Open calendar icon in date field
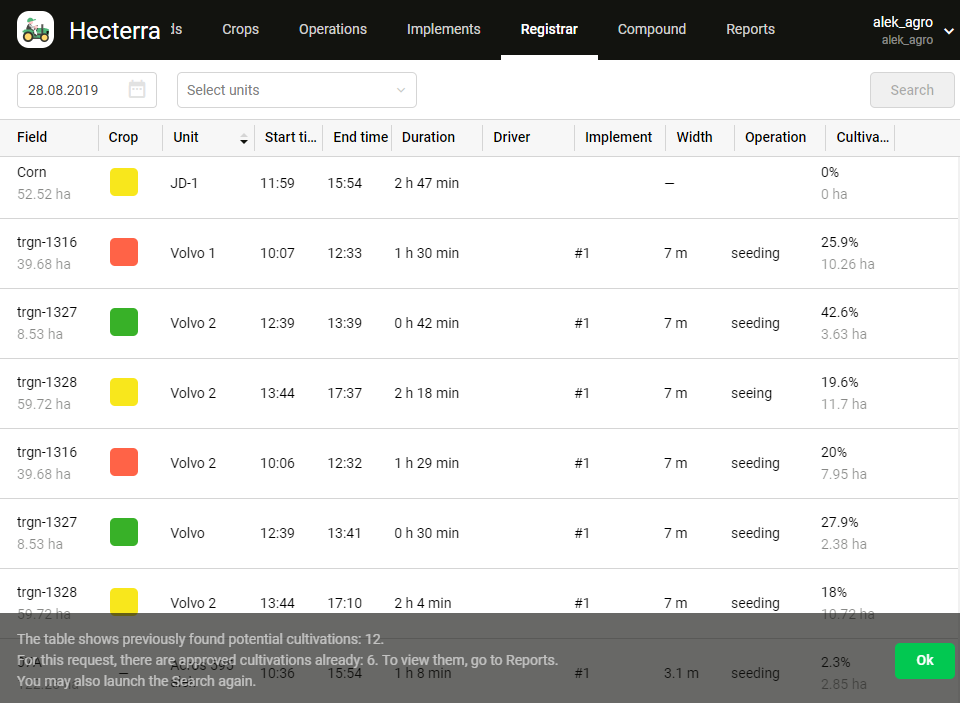960x703 pixels. tap(137, 90)
